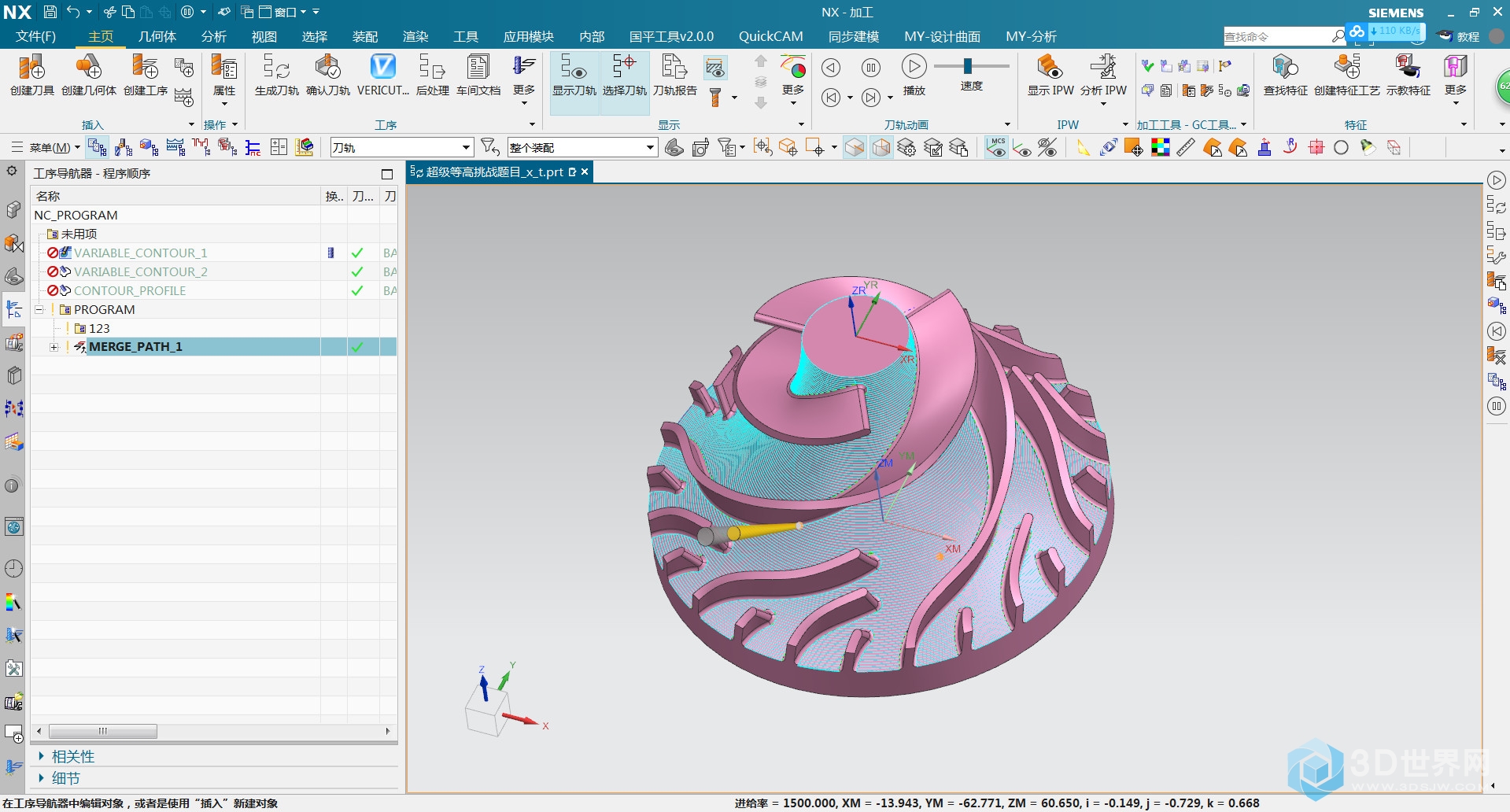The height and width of the screenshot is (812, 1510).
Task: Click the 刀轨报告 icon
Action: [675, 76]
